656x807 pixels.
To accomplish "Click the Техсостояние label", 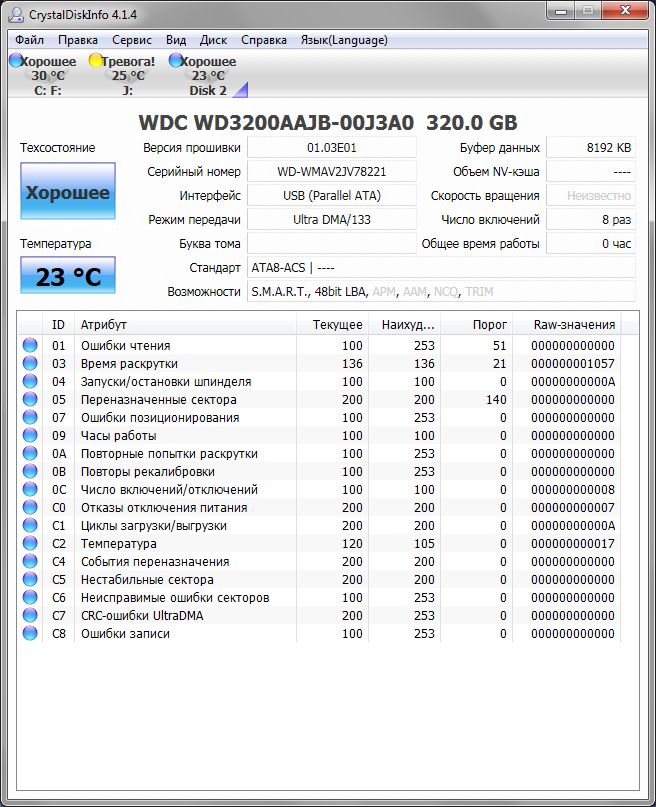I will point(58,148).
